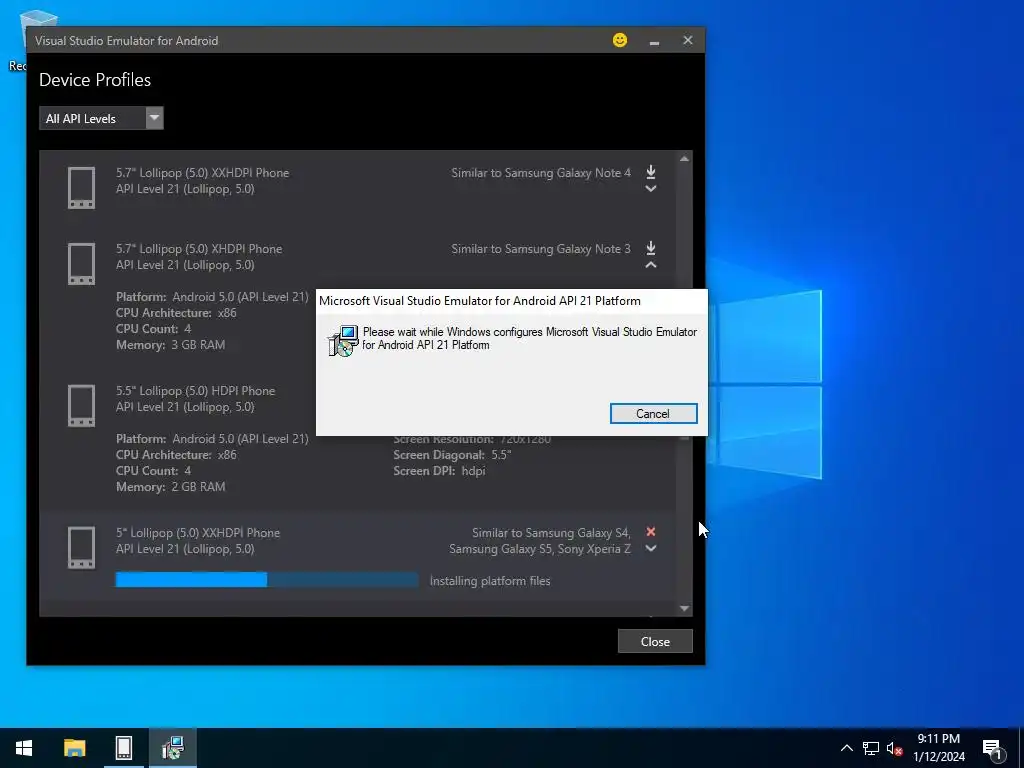
Task: Click the taskbar clock showing 9:11 PM
Action: pos(938,748)
